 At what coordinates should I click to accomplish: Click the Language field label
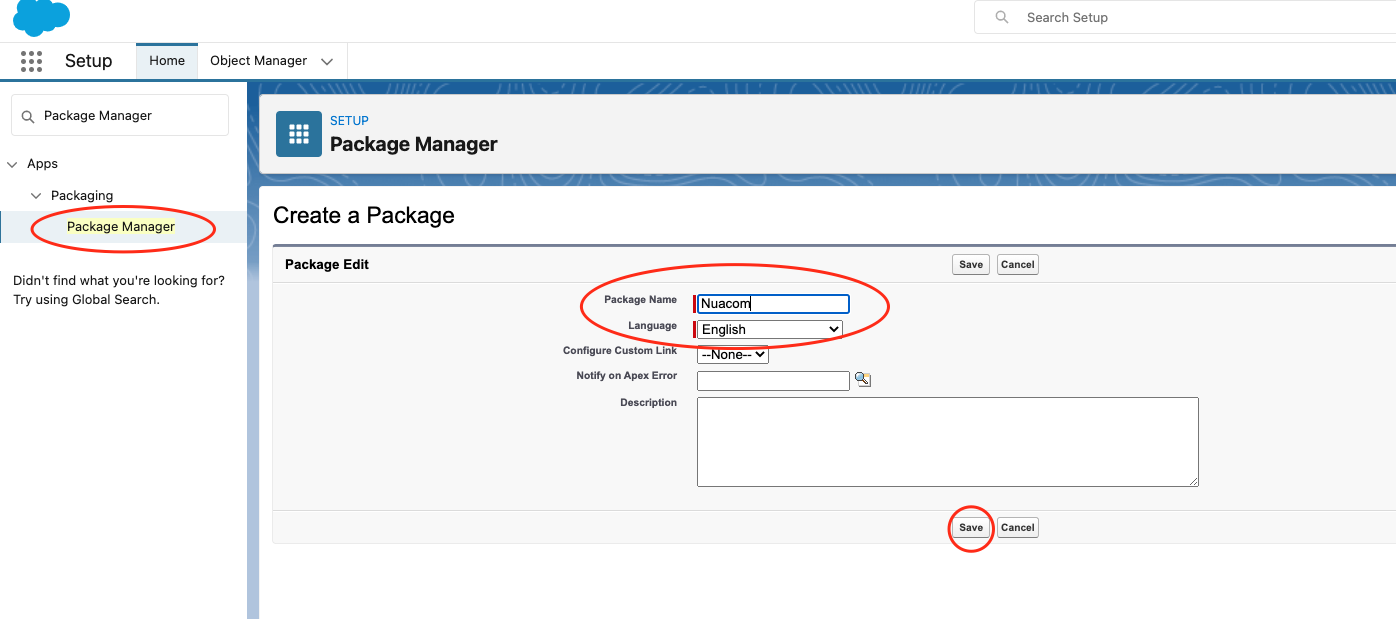point(653,326)
